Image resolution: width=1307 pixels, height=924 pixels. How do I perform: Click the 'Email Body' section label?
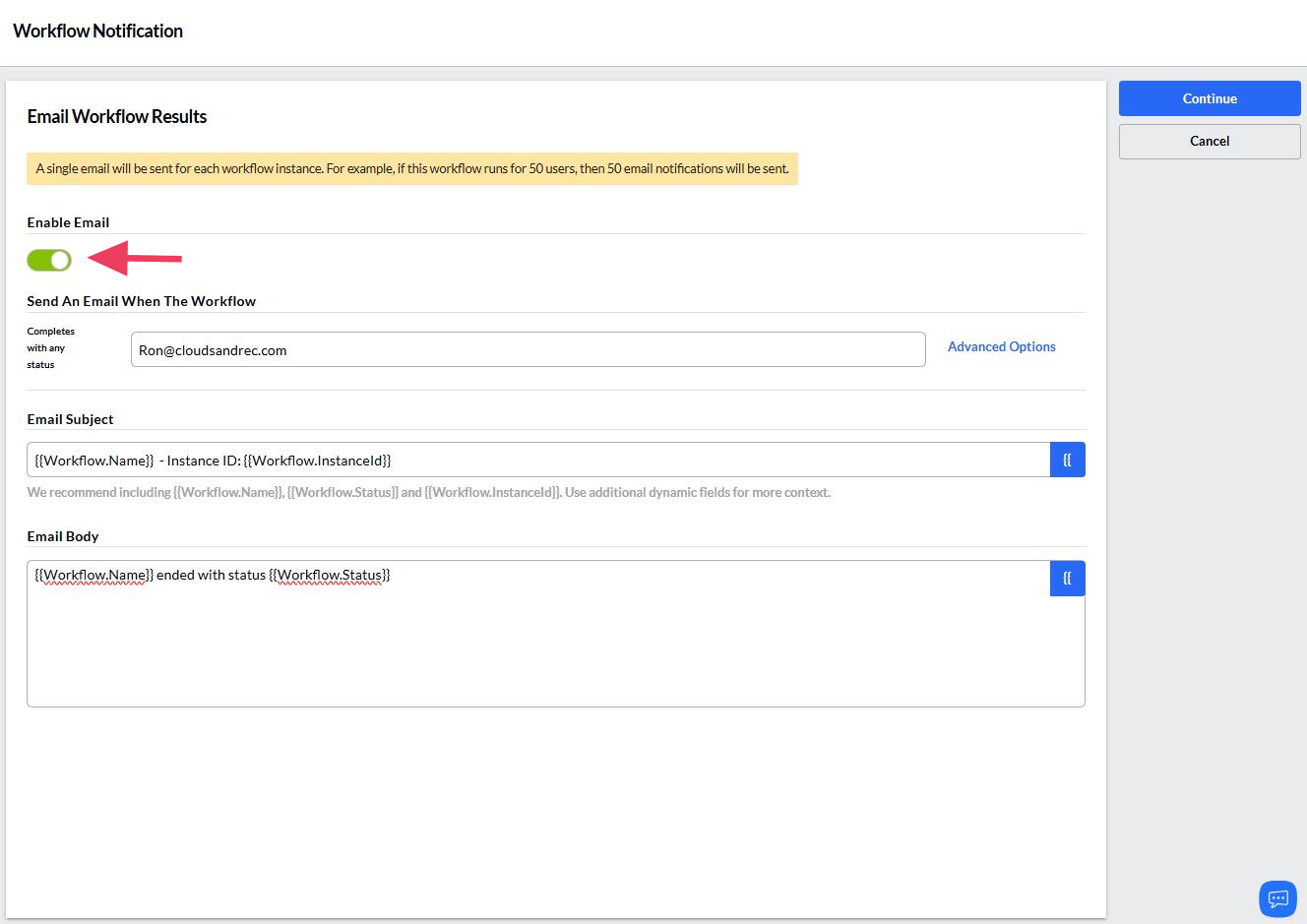[x=63, y=536]
